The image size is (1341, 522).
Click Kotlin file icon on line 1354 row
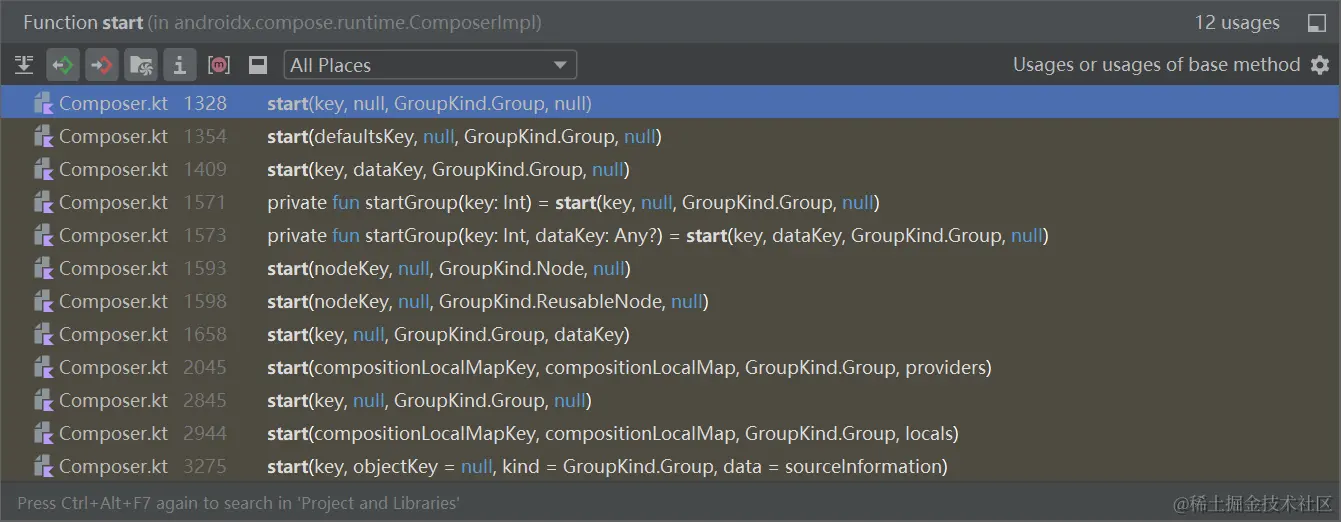tap(43, 136)
